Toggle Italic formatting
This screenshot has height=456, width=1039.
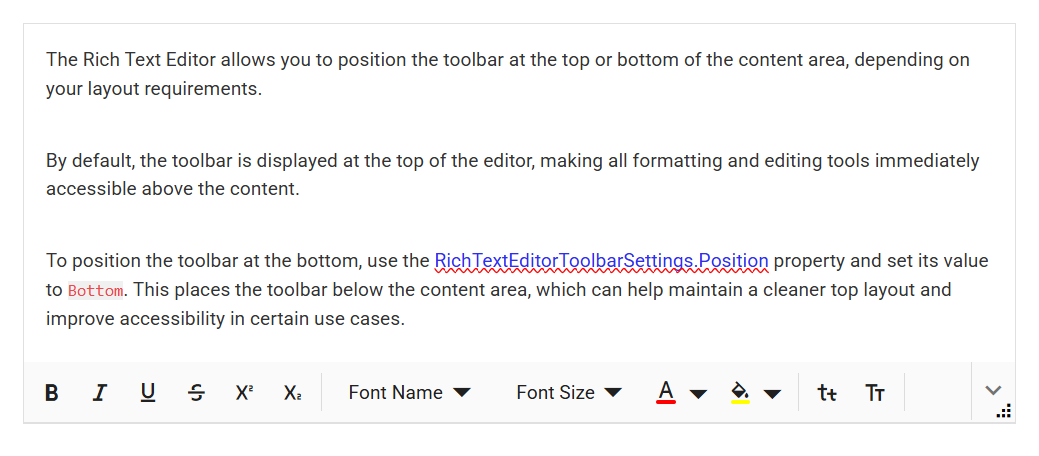pos(99,392)
